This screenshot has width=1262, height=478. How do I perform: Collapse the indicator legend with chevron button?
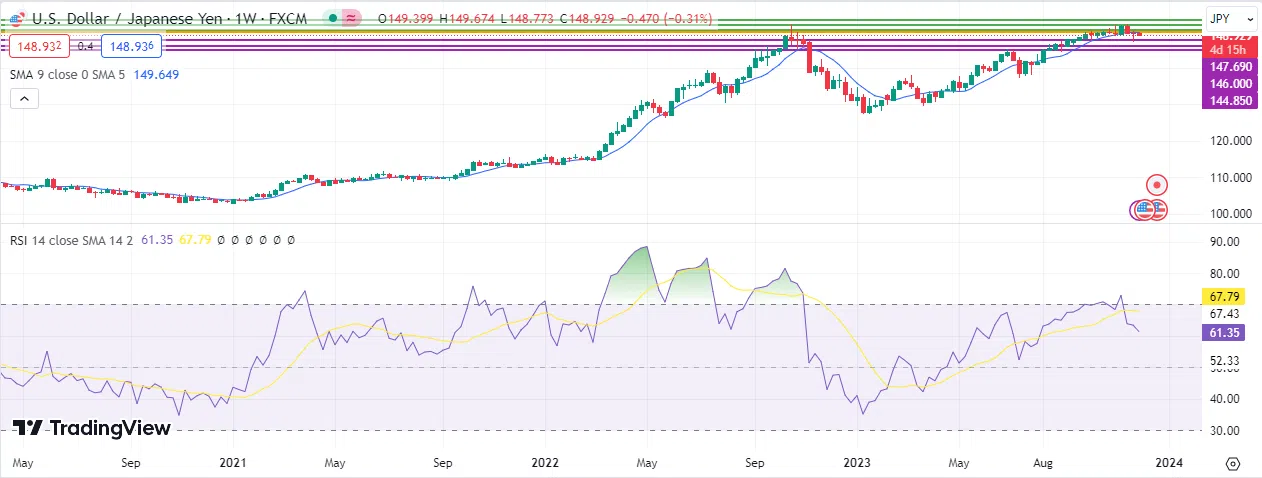click(x=24, y=98)
